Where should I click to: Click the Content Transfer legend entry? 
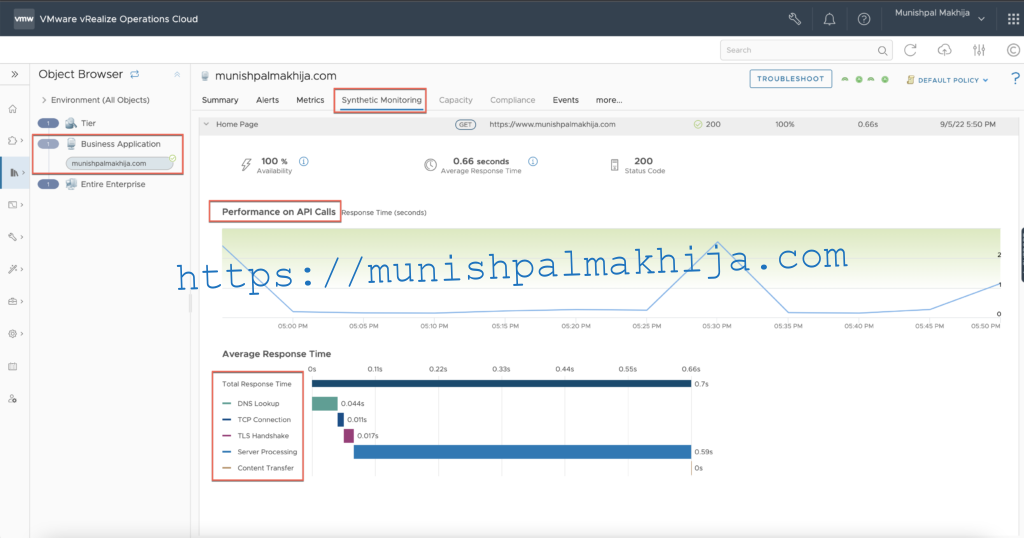coord(258,468)
